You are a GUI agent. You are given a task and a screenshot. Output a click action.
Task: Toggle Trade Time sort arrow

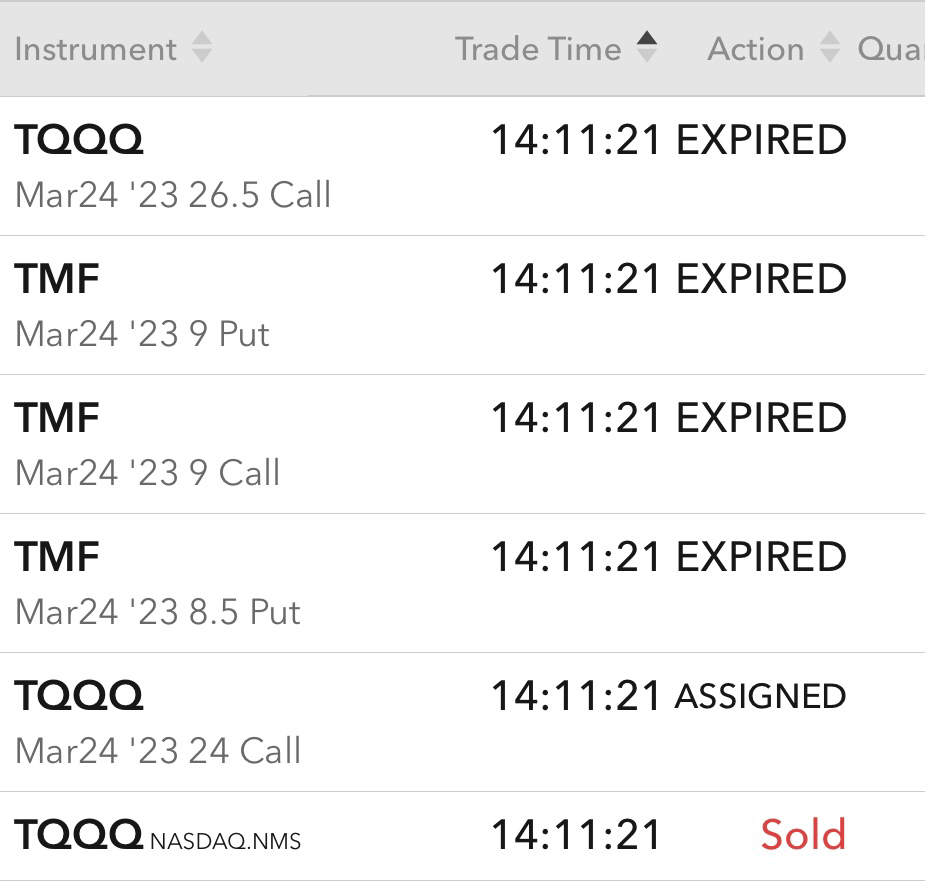point(647,47)
